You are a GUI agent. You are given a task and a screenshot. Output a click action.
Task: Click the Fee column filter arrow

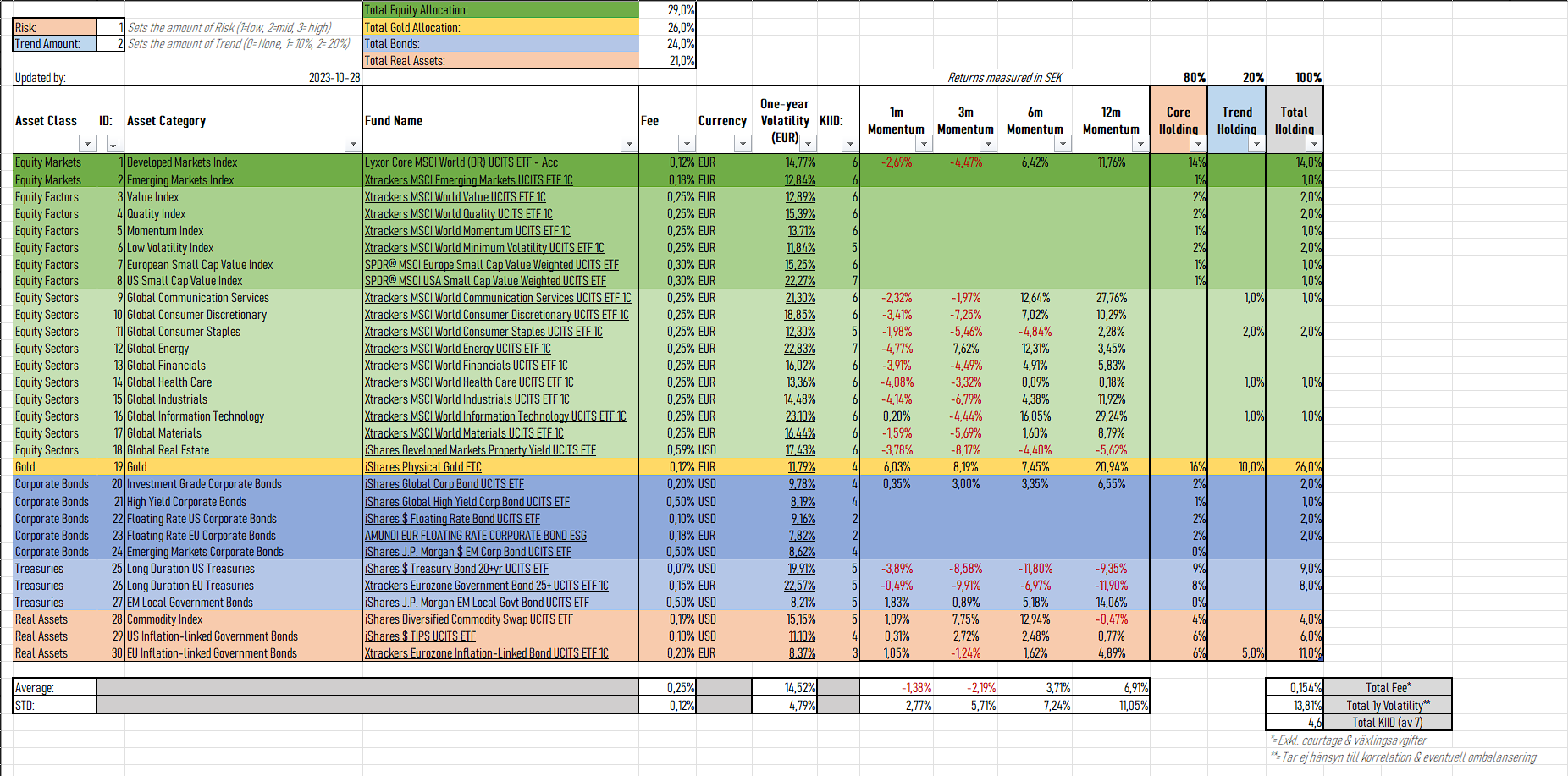687,144
